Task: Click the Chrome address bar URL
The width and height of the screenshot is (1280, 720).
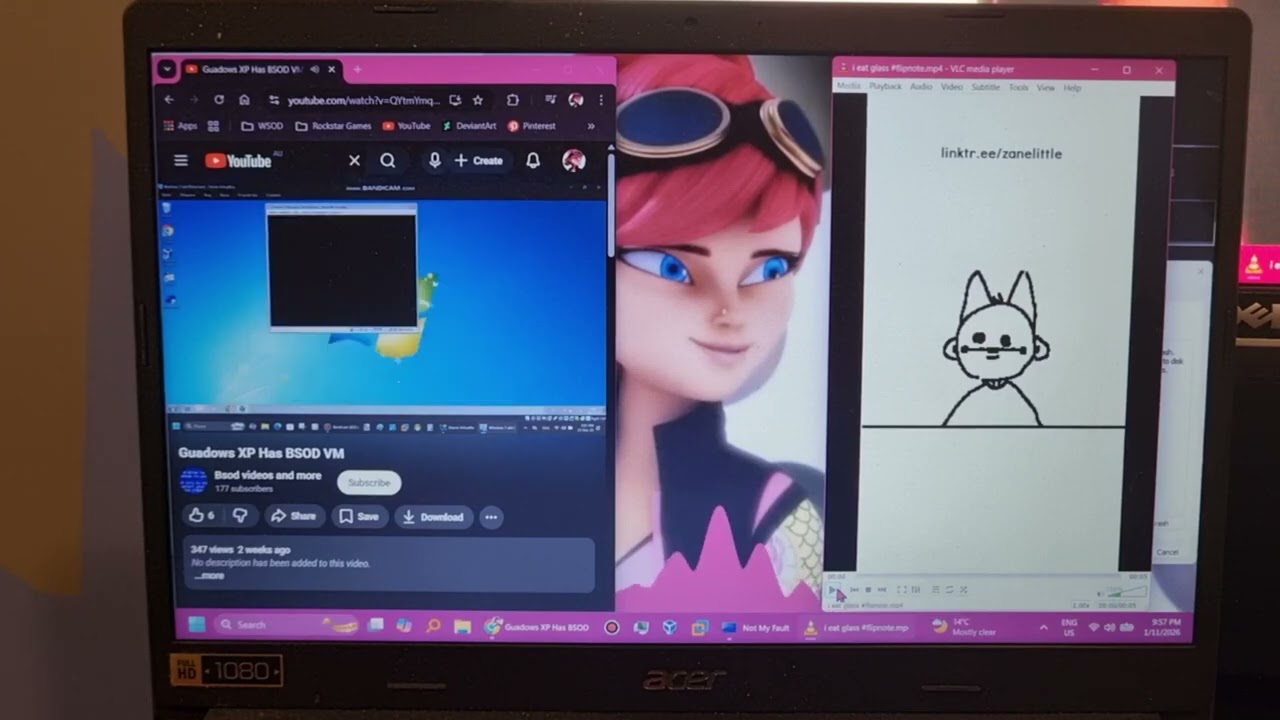Action: tap(363, 100)
